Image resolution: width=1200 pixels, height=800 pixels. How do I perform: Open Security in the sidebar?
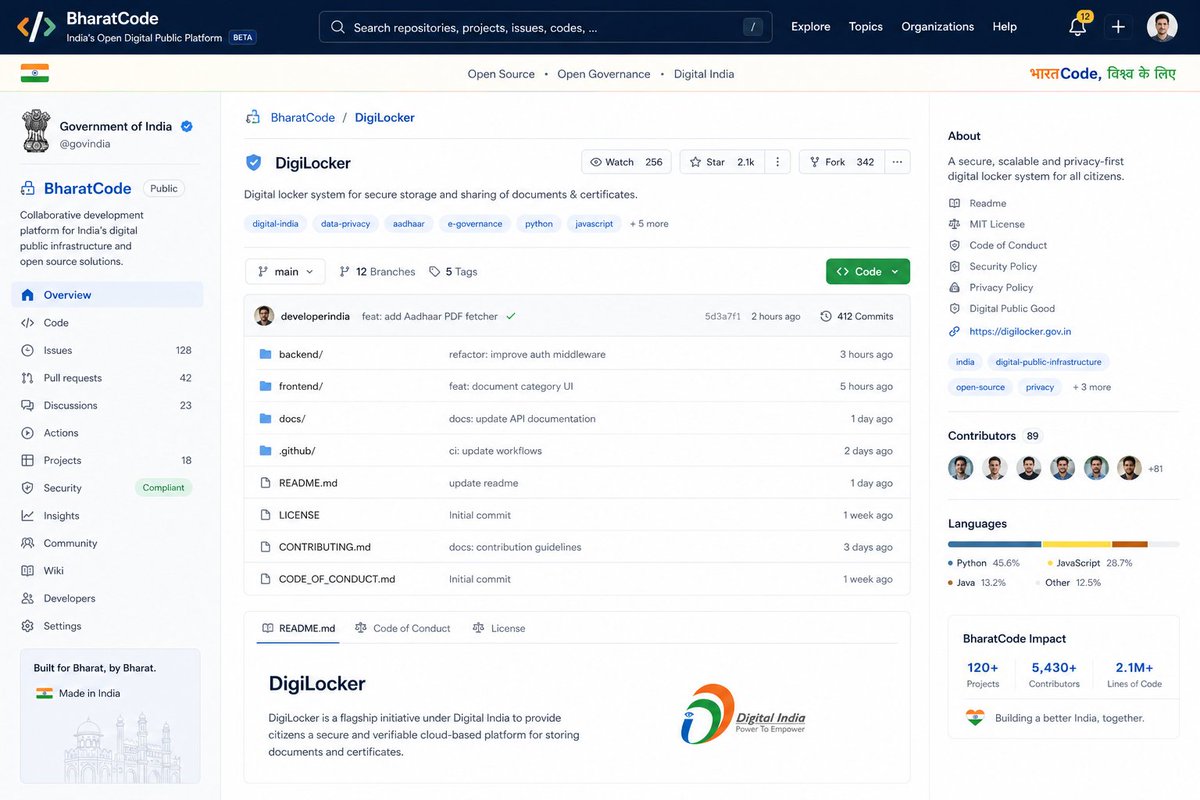click(x=107, y=488)
